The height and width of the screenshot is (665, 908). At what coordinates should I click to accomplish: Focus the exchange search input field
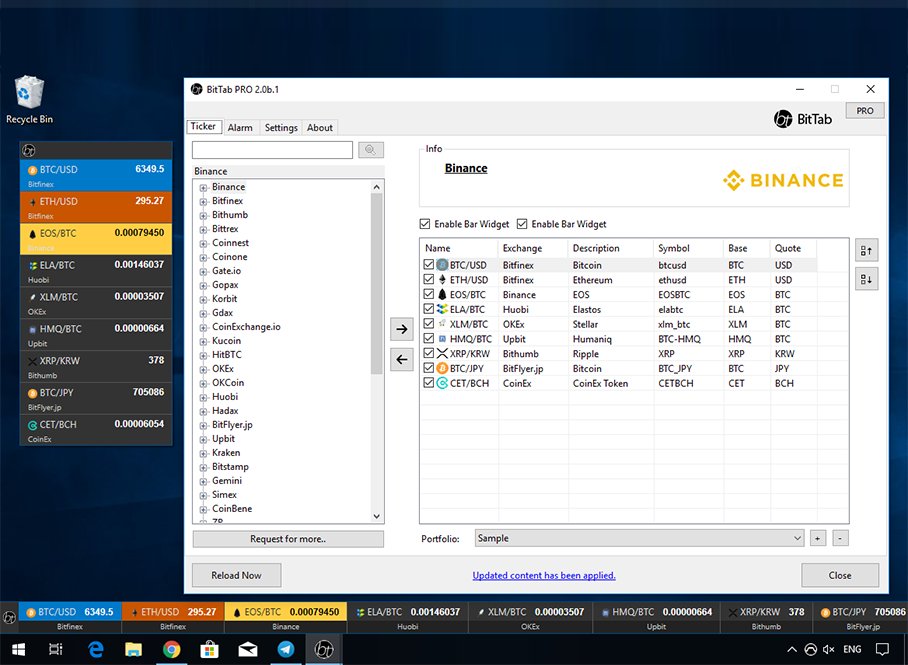(272, 150)
